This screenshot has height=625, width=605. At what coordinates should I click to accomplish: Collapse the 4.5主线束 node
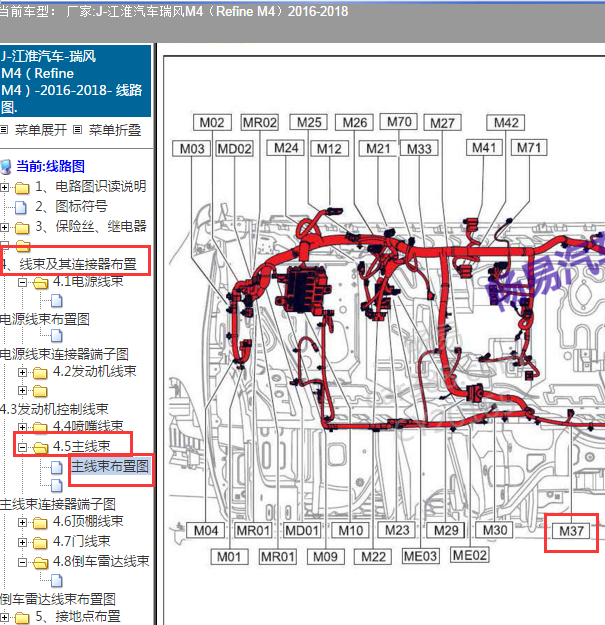(23, 447)
